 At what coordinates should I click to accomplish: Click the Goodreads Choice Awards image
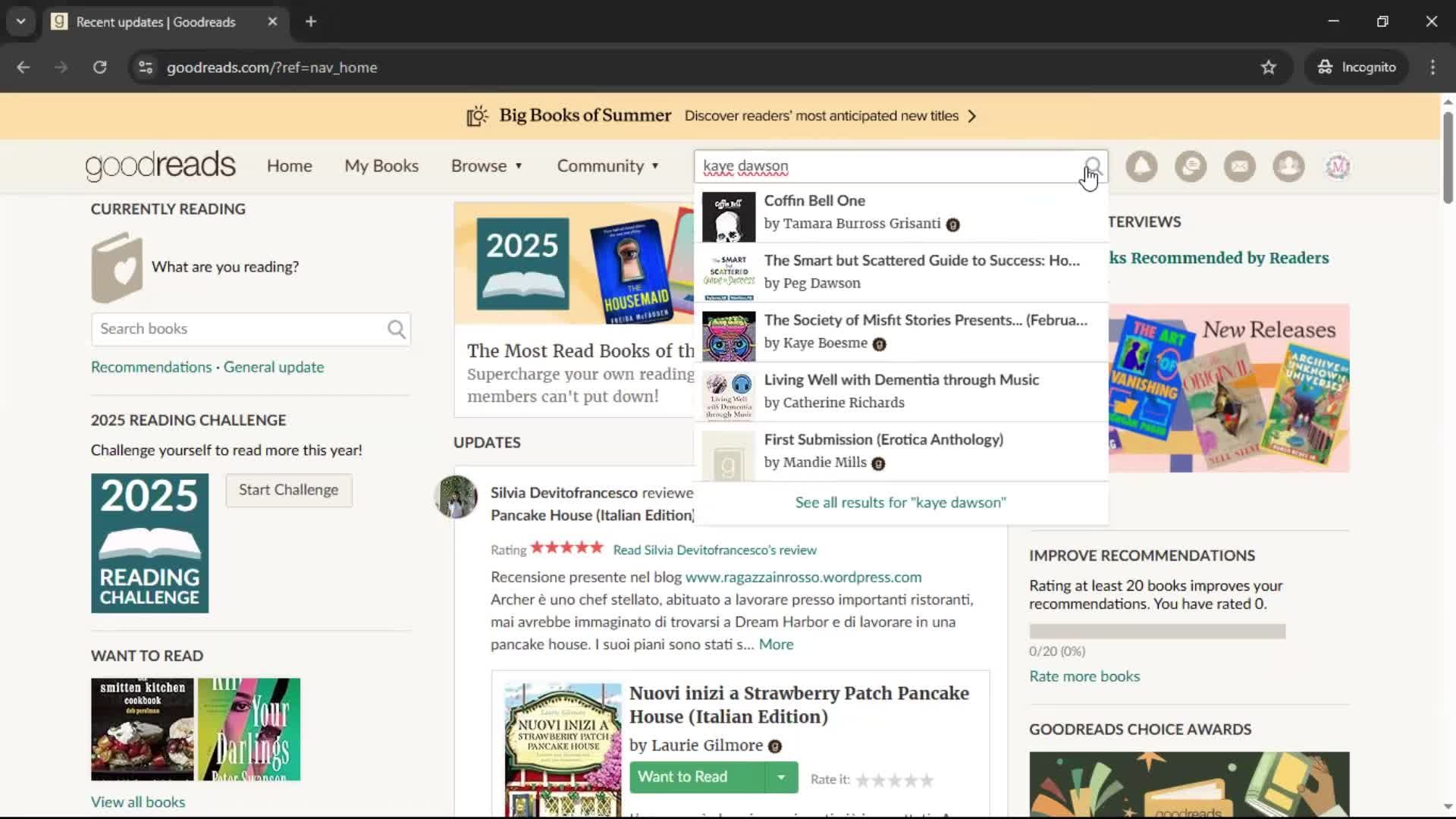point(1189,784)
